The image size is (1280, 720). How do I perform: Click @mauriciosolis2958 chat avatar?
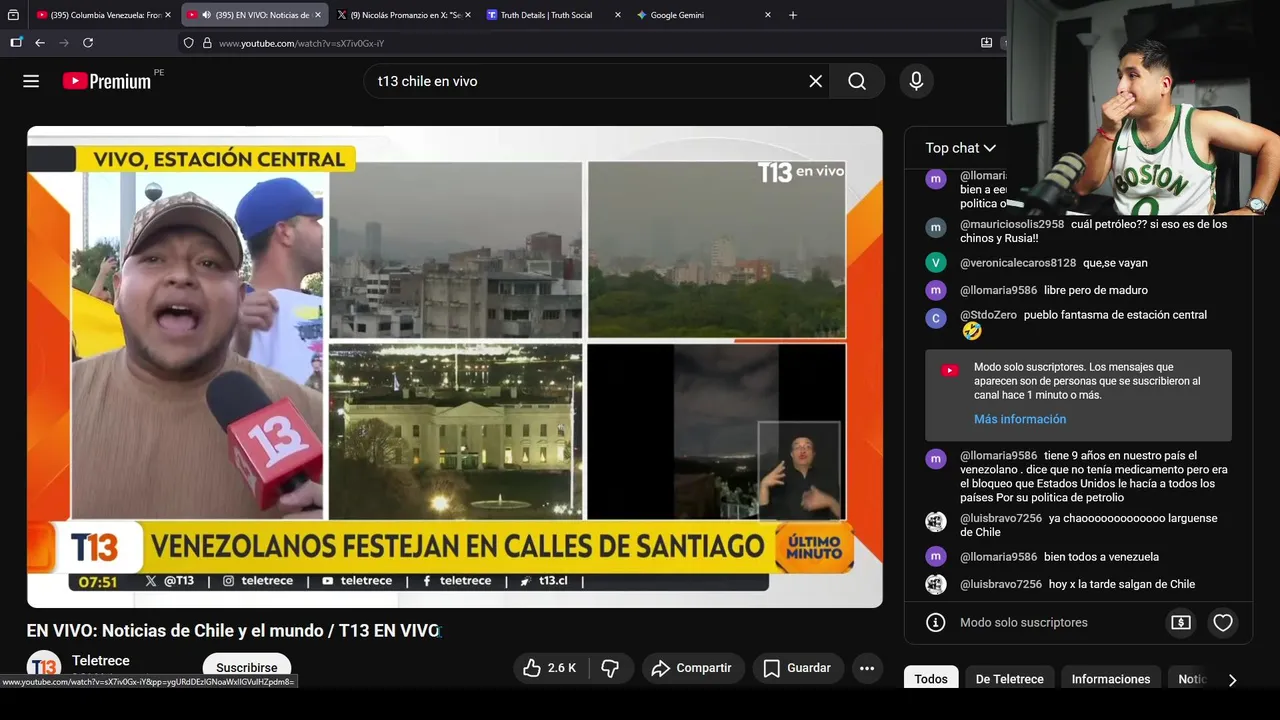936,227
